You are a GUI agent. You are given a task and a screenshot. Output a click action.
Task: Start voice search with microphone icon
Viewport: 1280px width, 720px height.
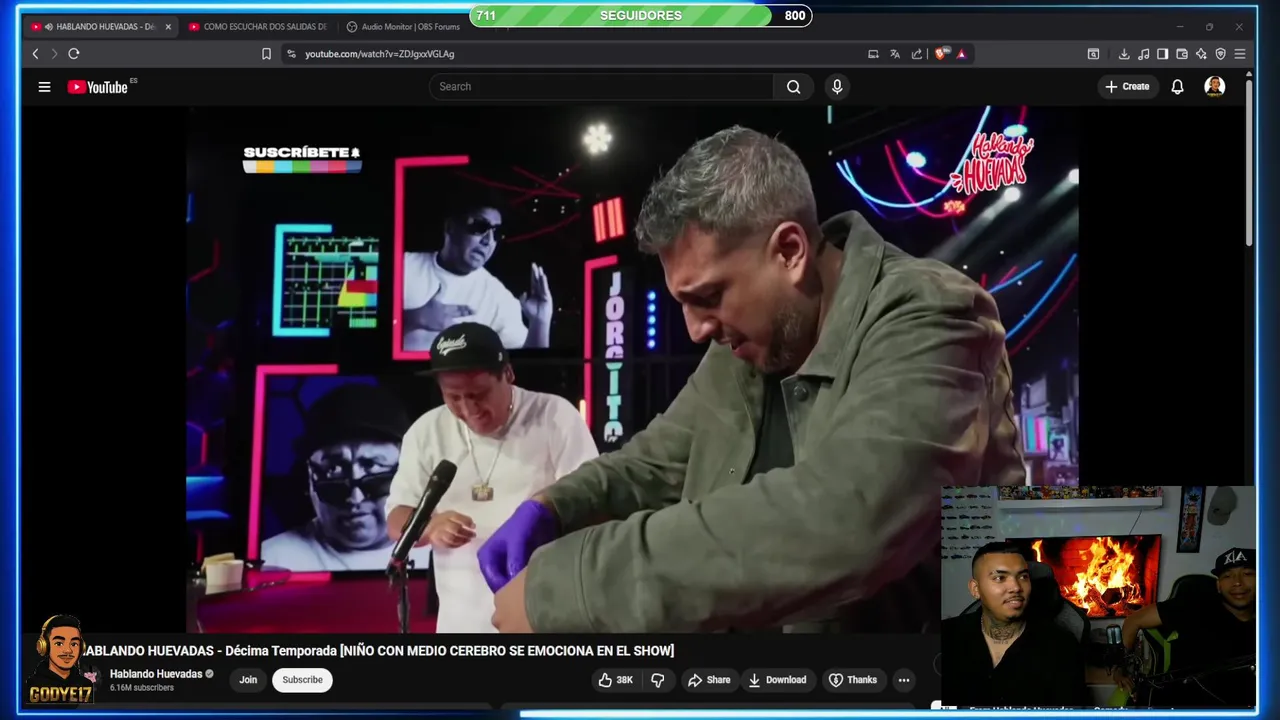[x=837, y=87]
